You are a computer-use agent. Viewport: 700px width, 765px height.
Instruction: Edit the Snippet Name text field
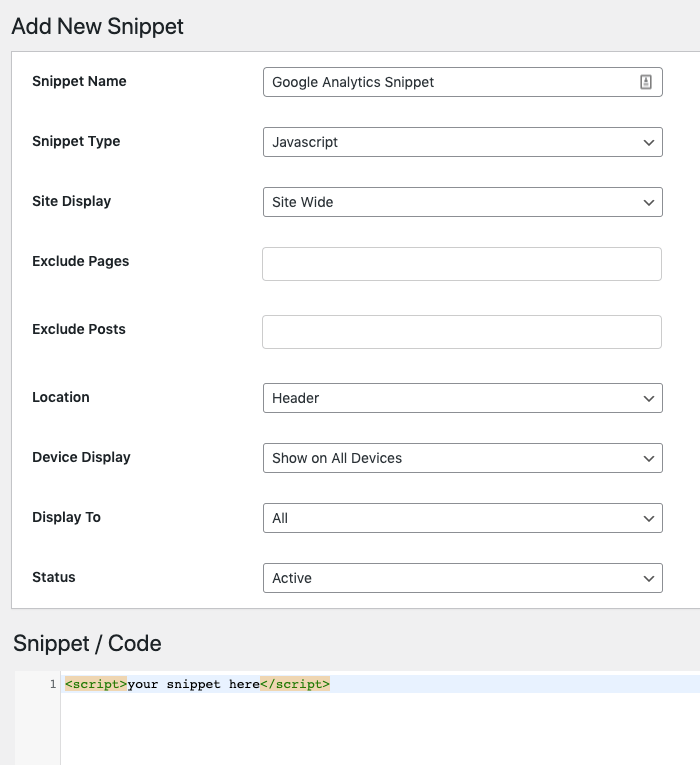point(462,82)
